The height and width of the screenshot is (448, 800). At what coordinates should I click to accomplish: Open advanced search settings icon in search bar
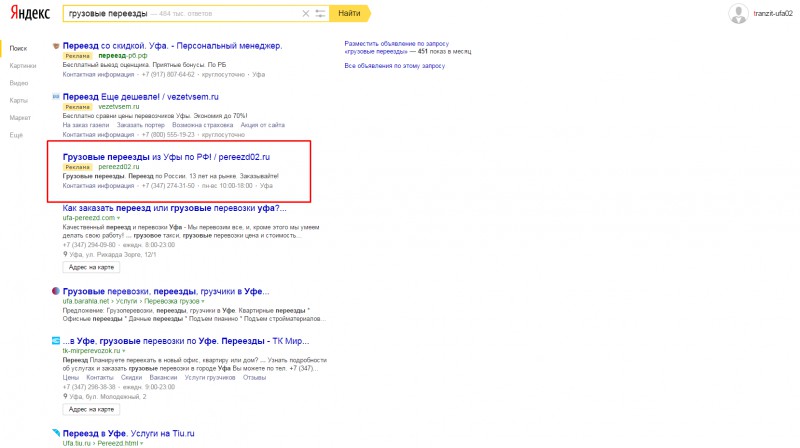point(320,13)
